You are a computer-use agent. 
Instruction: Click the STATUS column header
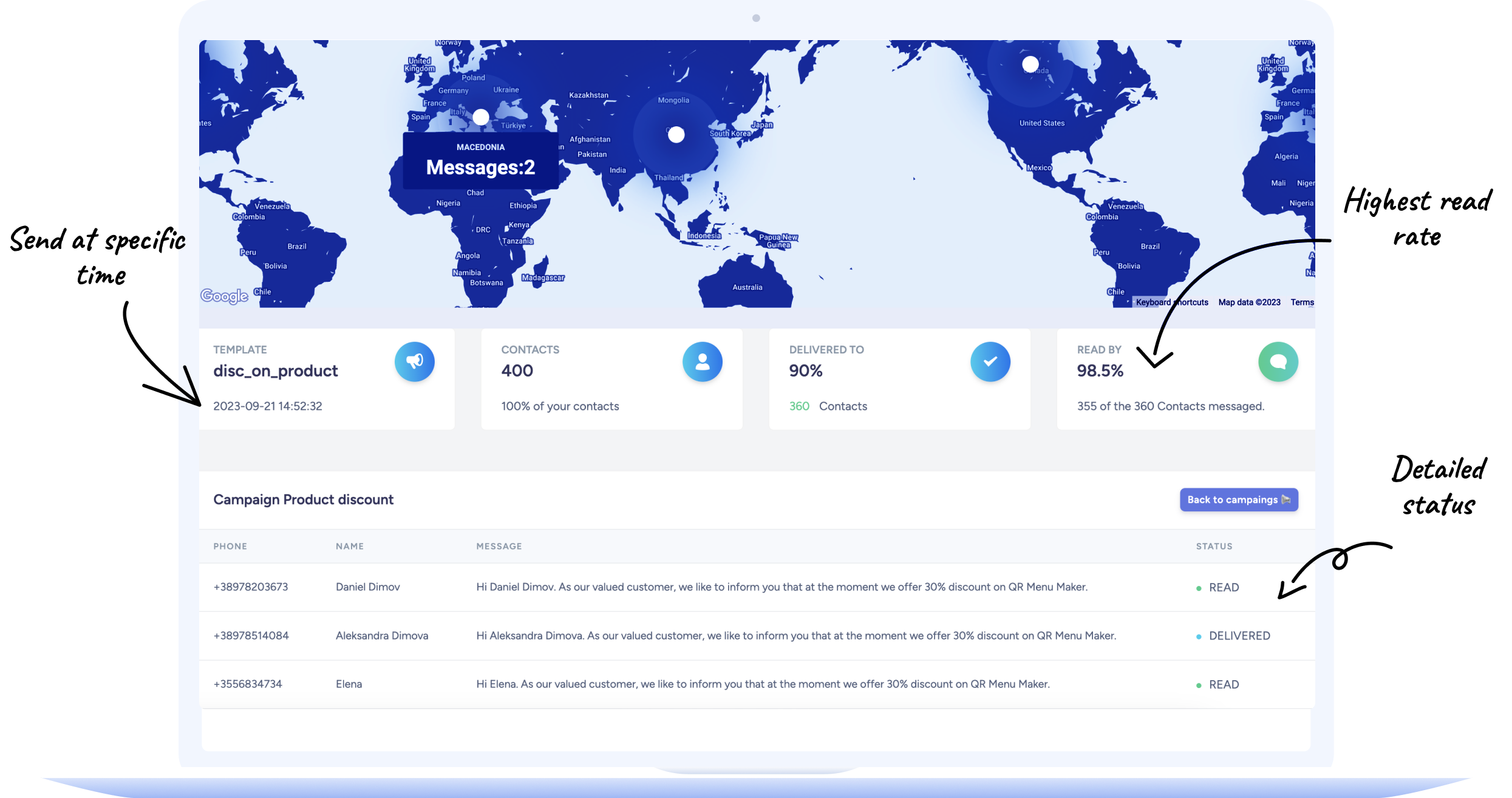[x=1214, y=546]
